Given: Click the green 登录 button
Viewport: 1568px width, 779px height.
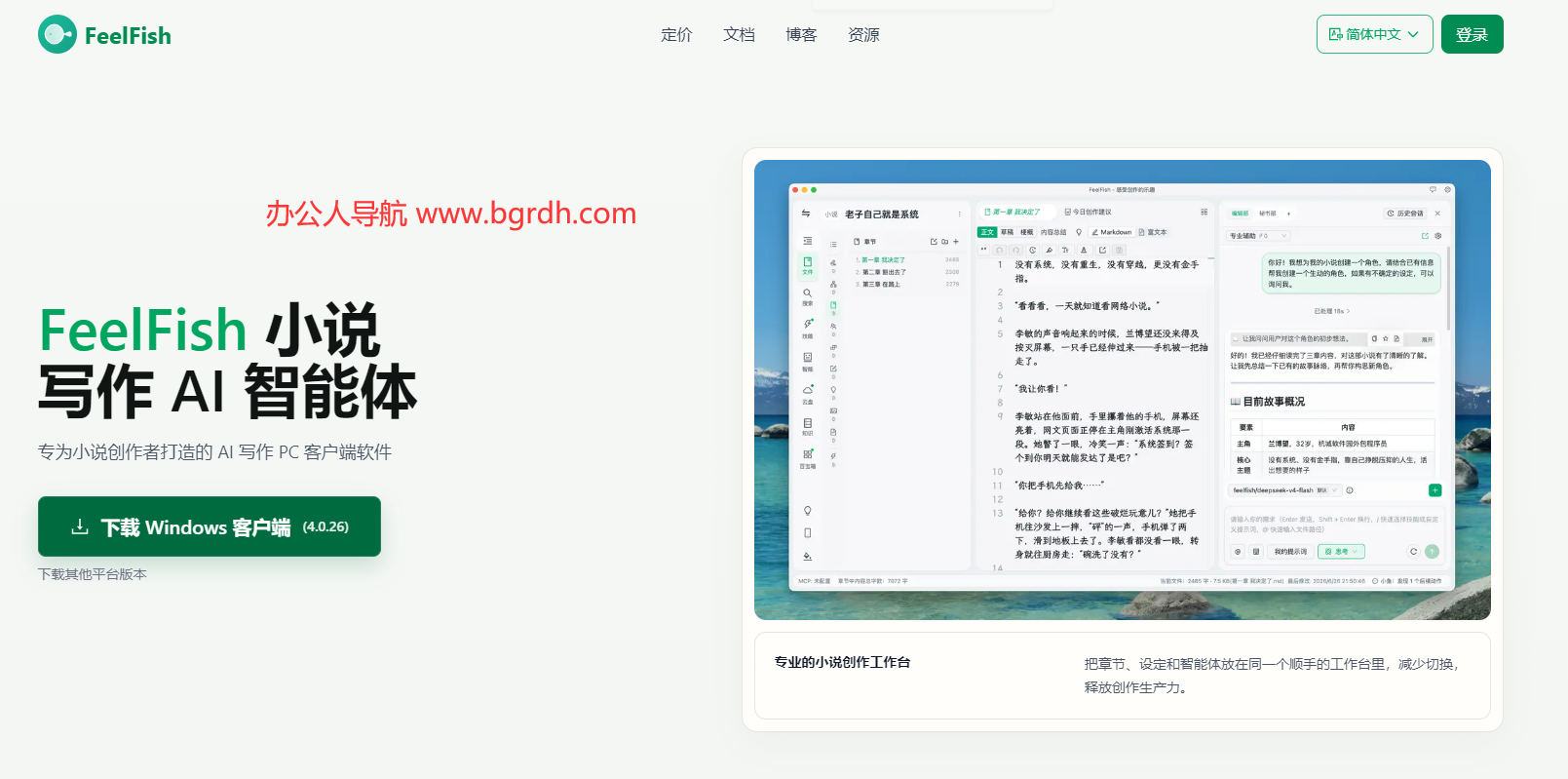Looking at the screenshot, I should [x=1472, y=34].
